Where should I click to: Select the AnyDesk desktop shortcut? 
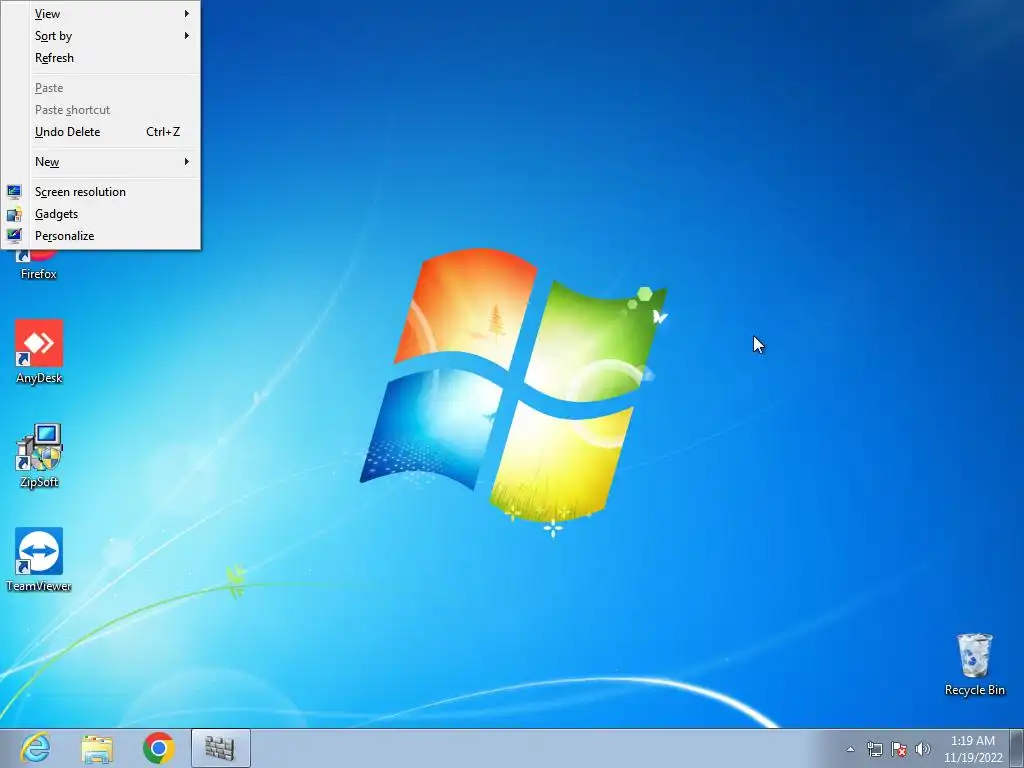39,351
